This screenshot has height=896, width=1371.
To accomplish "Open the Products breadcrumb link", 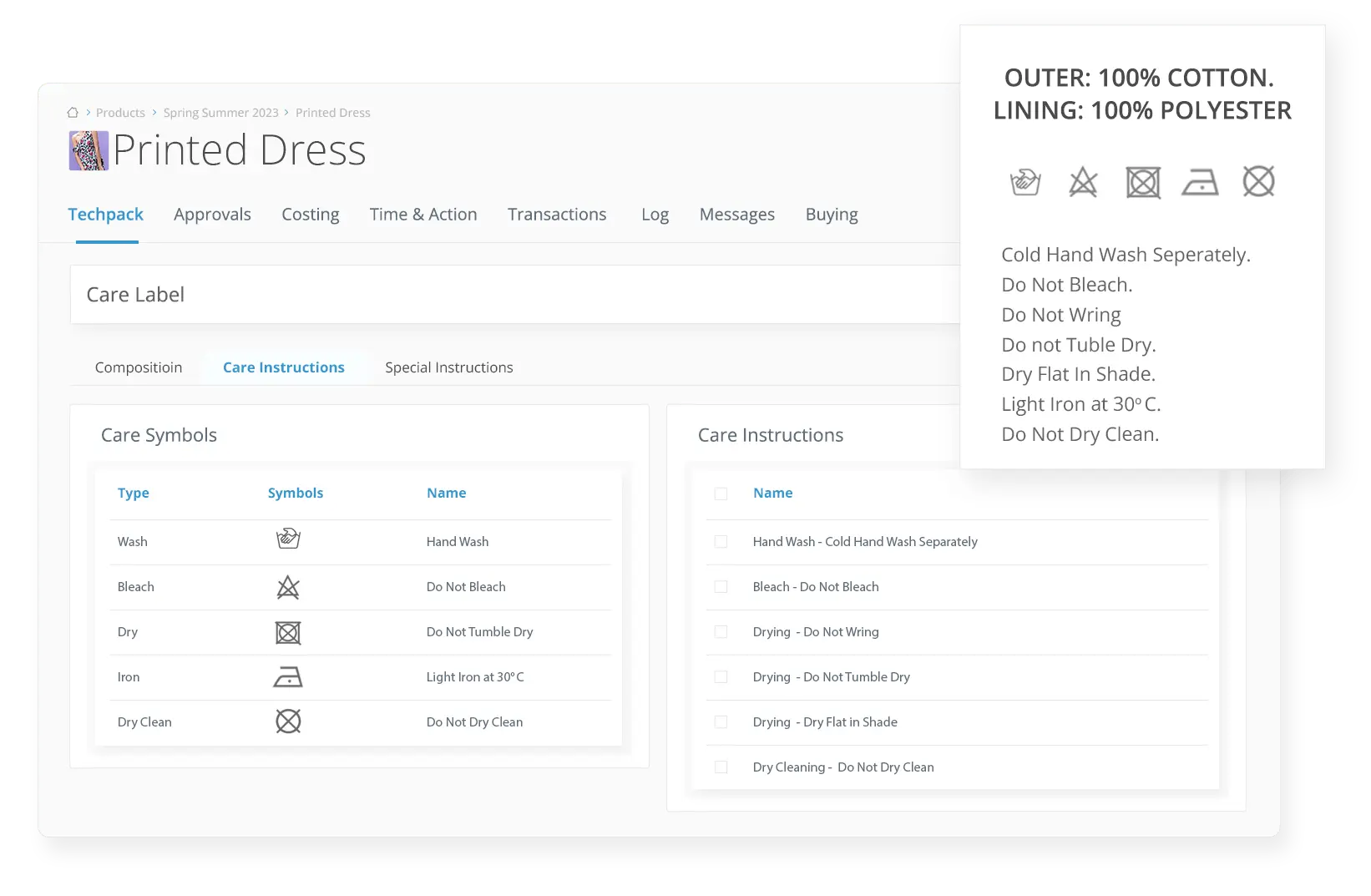I will (120, 113).
